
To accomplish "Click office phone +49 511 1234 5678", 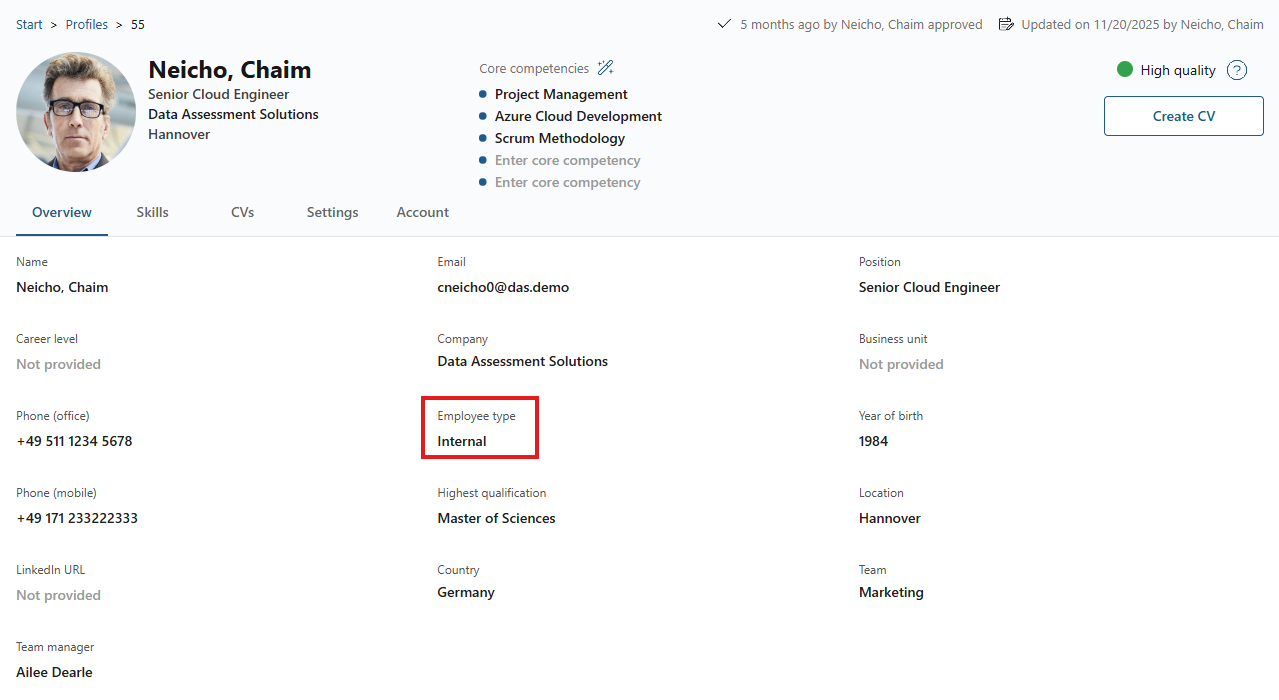I will click(x=74, y=441).
